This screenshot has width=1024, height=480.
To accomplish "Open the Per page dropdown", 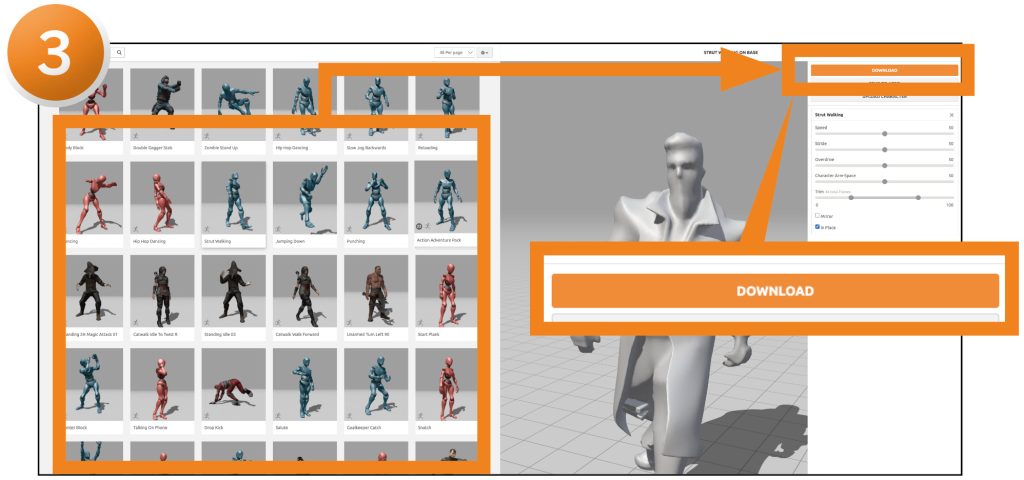I will coord(455,52).
